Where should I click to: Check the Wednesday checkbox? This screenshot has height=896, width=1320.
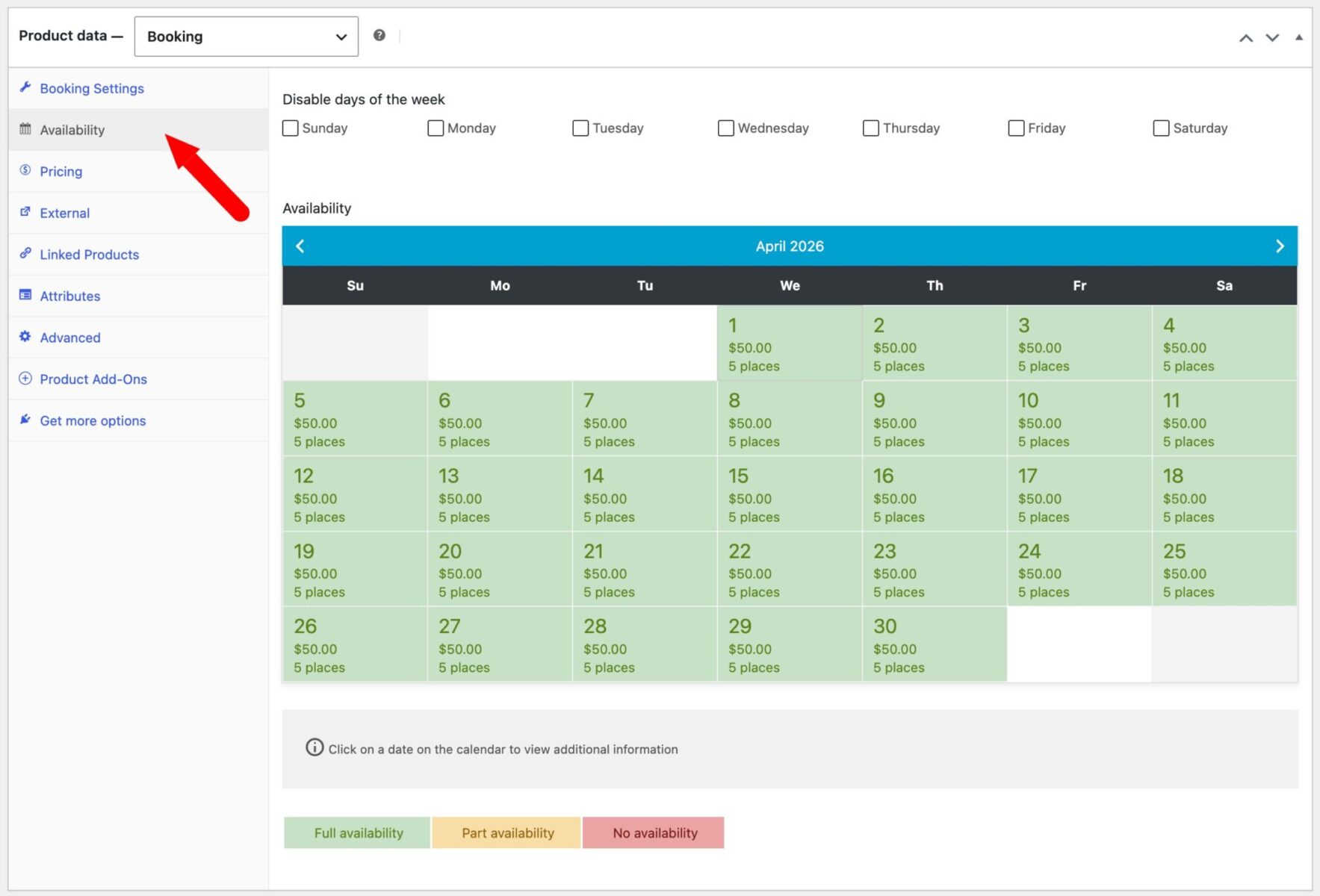click(725, 128)
